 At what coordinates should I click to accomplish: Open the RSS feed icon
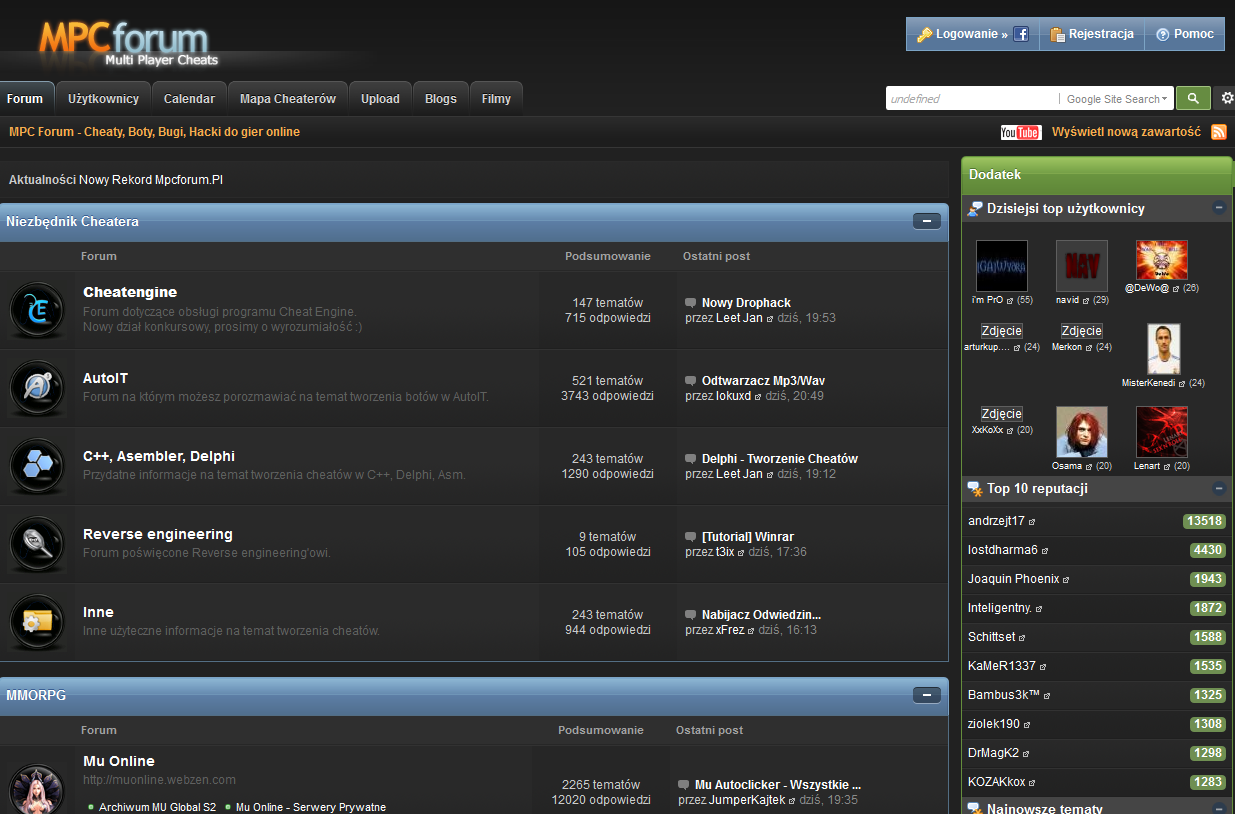[1219, 132]
